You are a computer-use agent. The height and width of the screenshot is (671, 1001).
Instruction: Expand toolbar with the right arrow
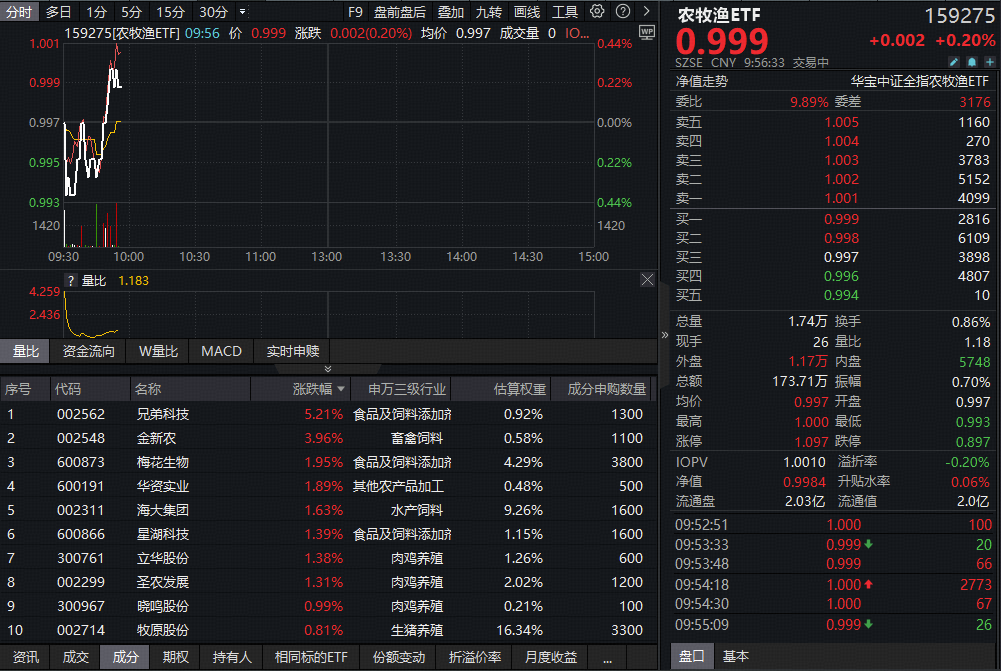pos(644,12)
